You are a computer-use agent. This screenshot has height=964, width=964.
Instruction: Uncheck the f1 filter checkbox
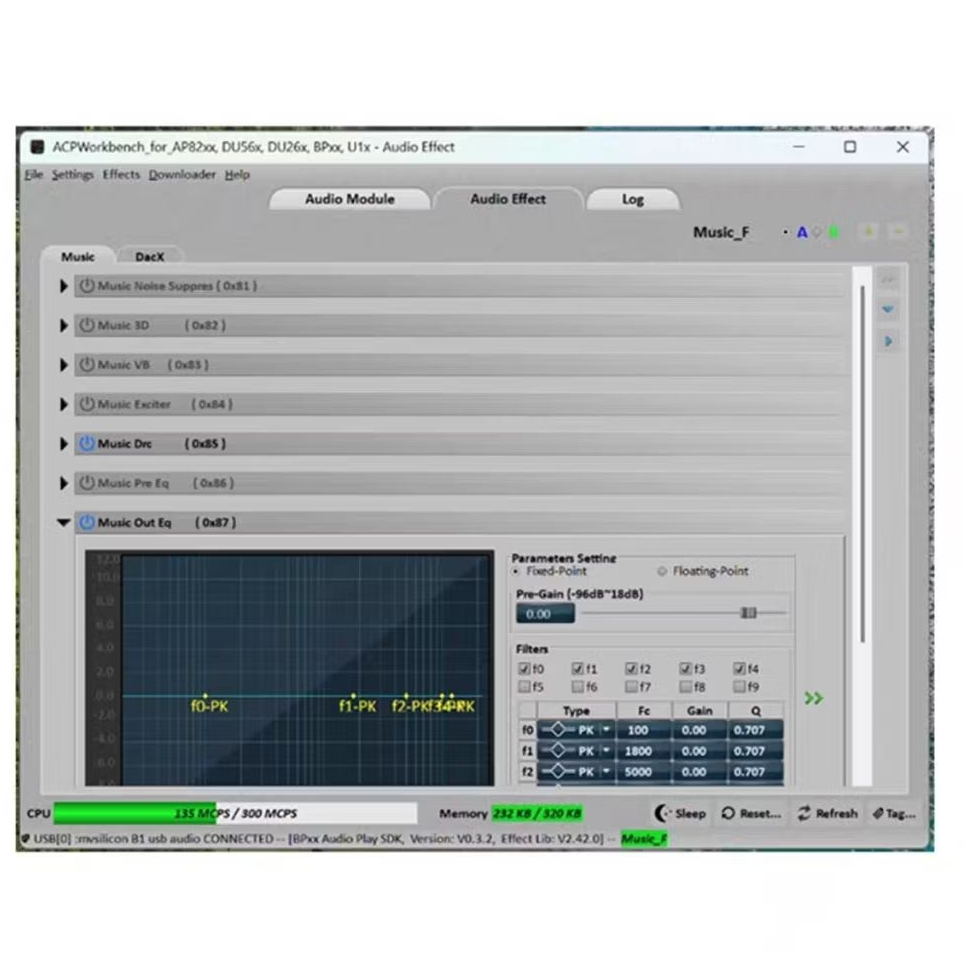coord(578,668)
